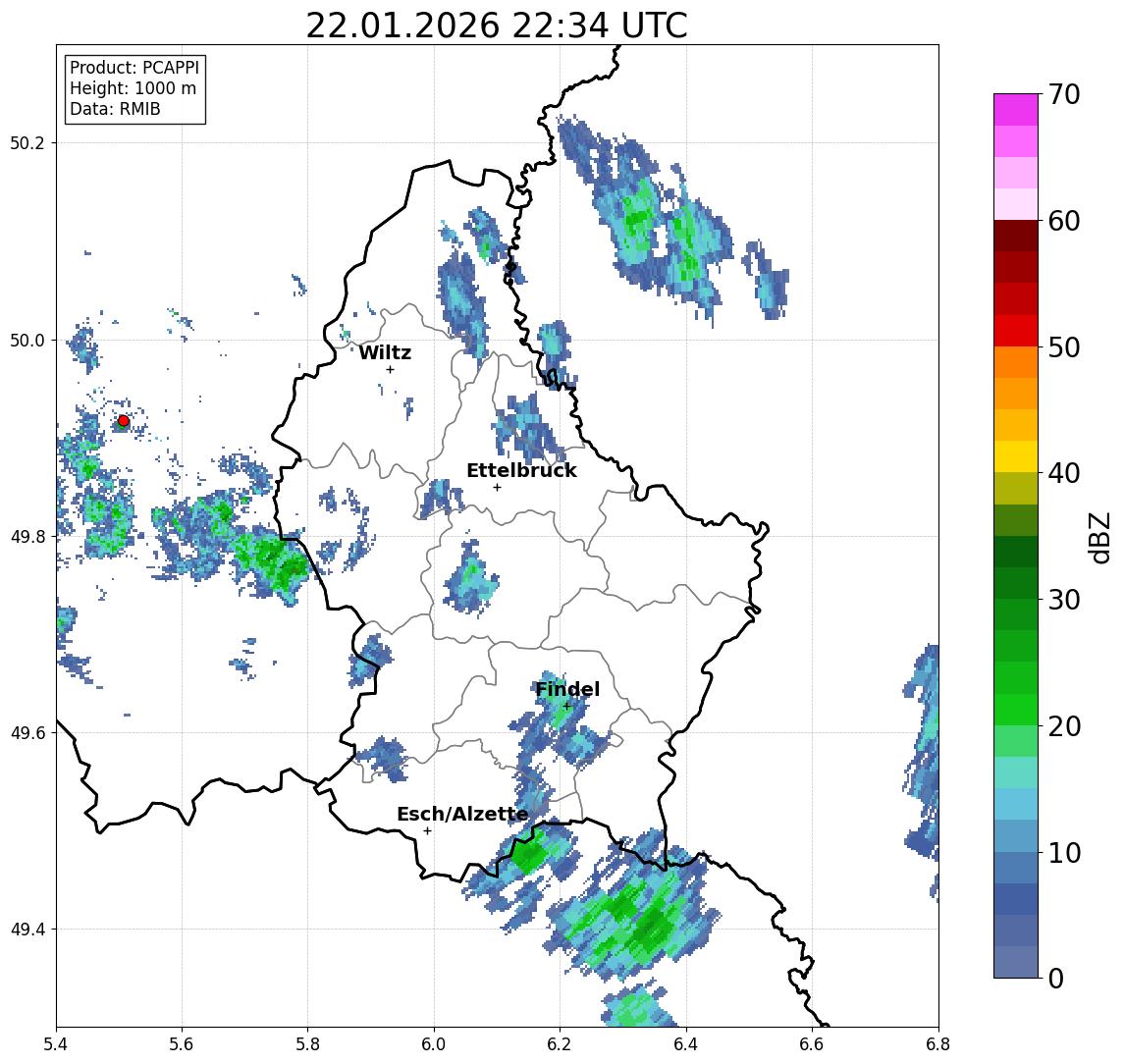
Task: Click the 49.6 latitude tick label
Action: pos(27,733)
